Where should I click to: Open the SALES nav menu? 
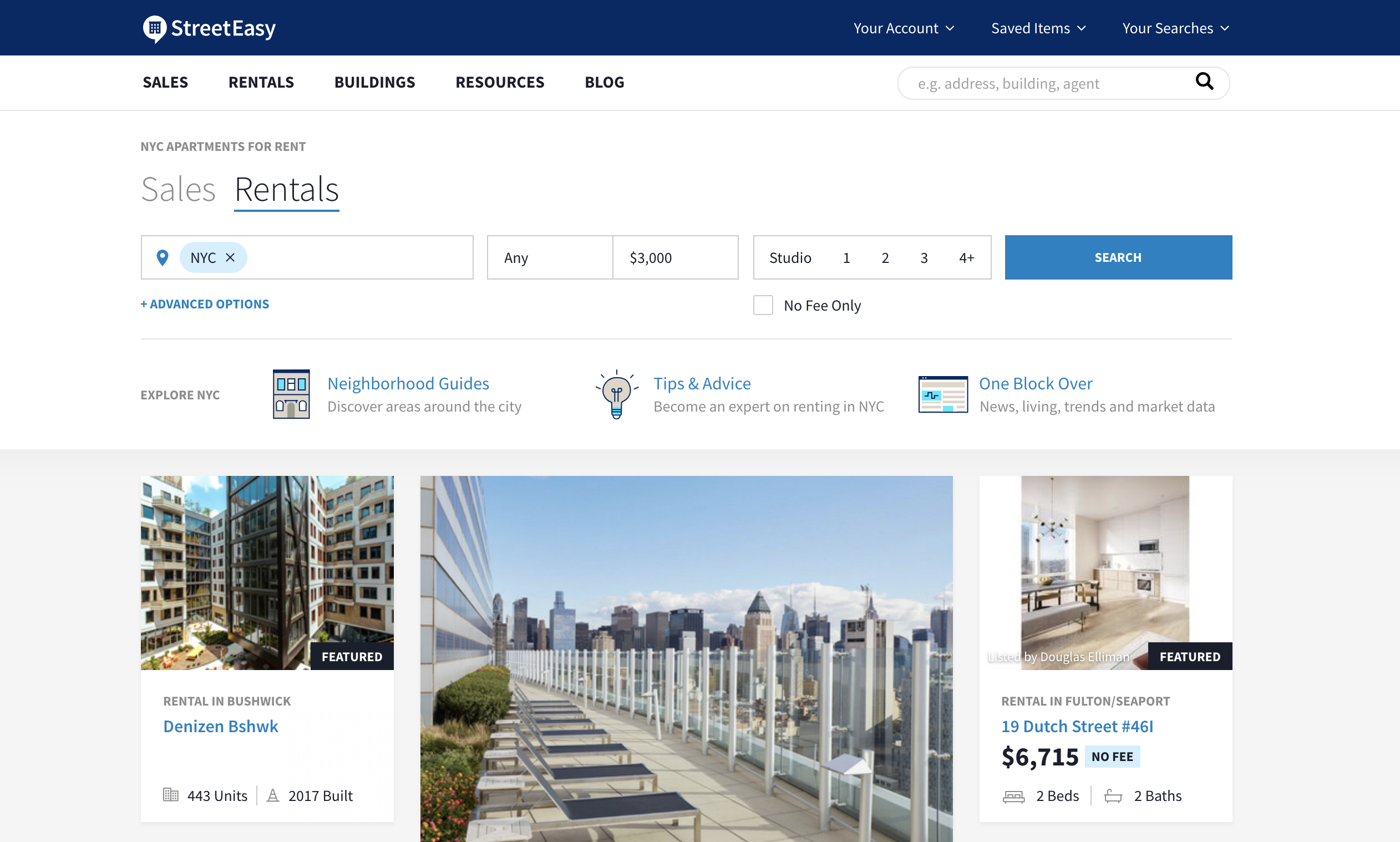tap(165, 82)
